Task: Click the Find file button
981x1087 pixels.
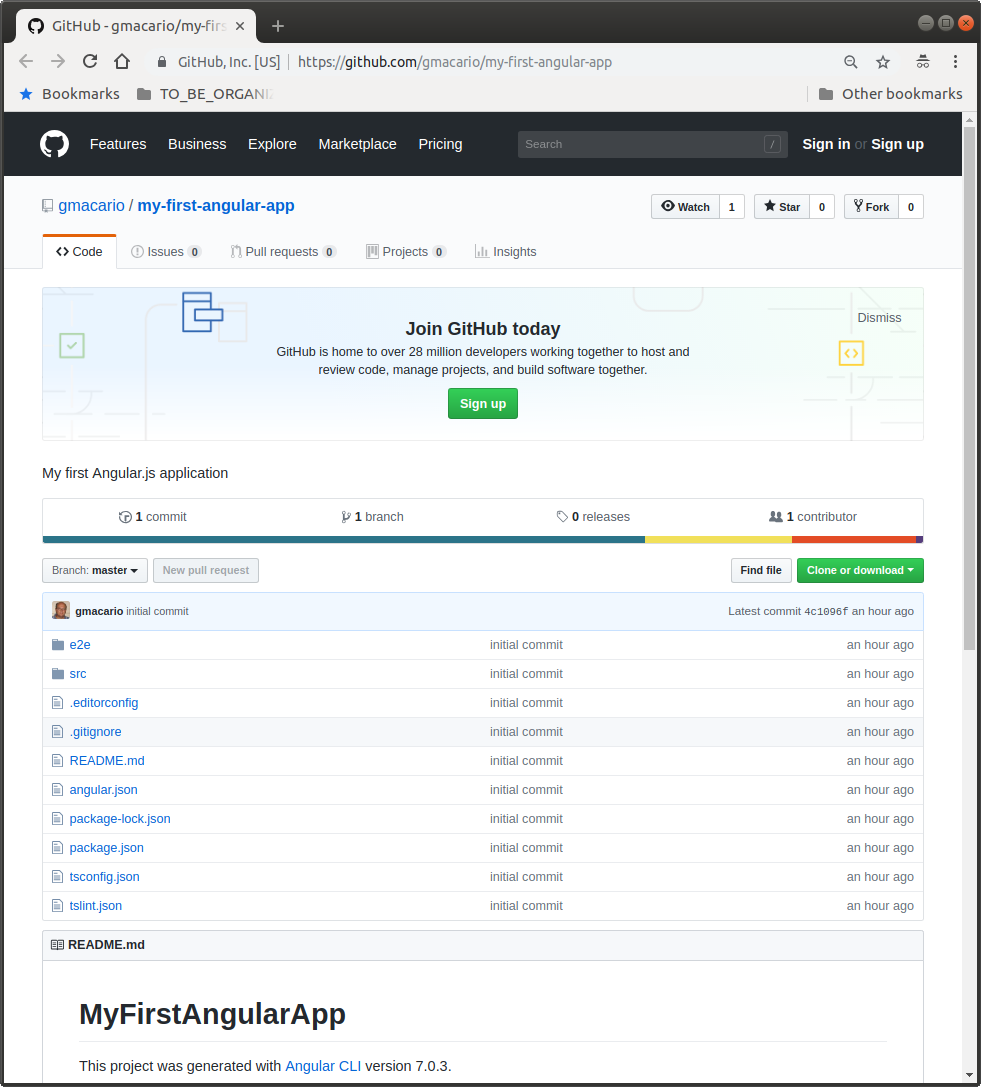Action: click(x=761, y=571)
